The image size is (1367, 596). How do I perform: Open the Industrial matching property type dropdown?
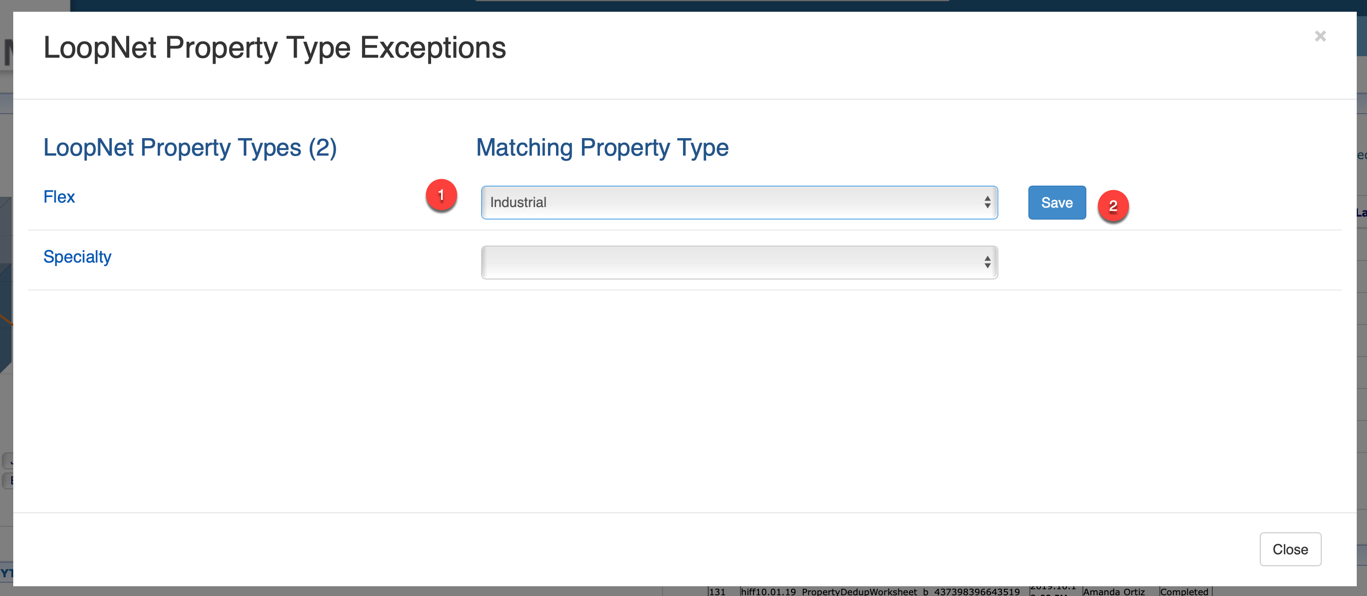pyautogui.click(x=738, y=202)
